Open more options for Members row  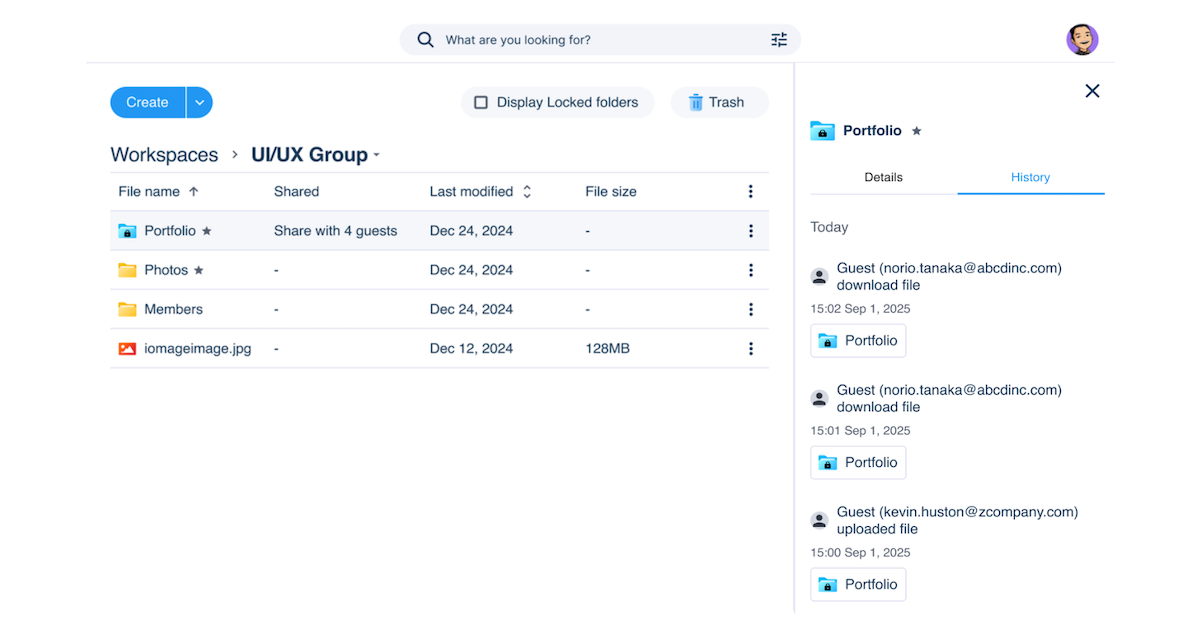click(750, 310)
